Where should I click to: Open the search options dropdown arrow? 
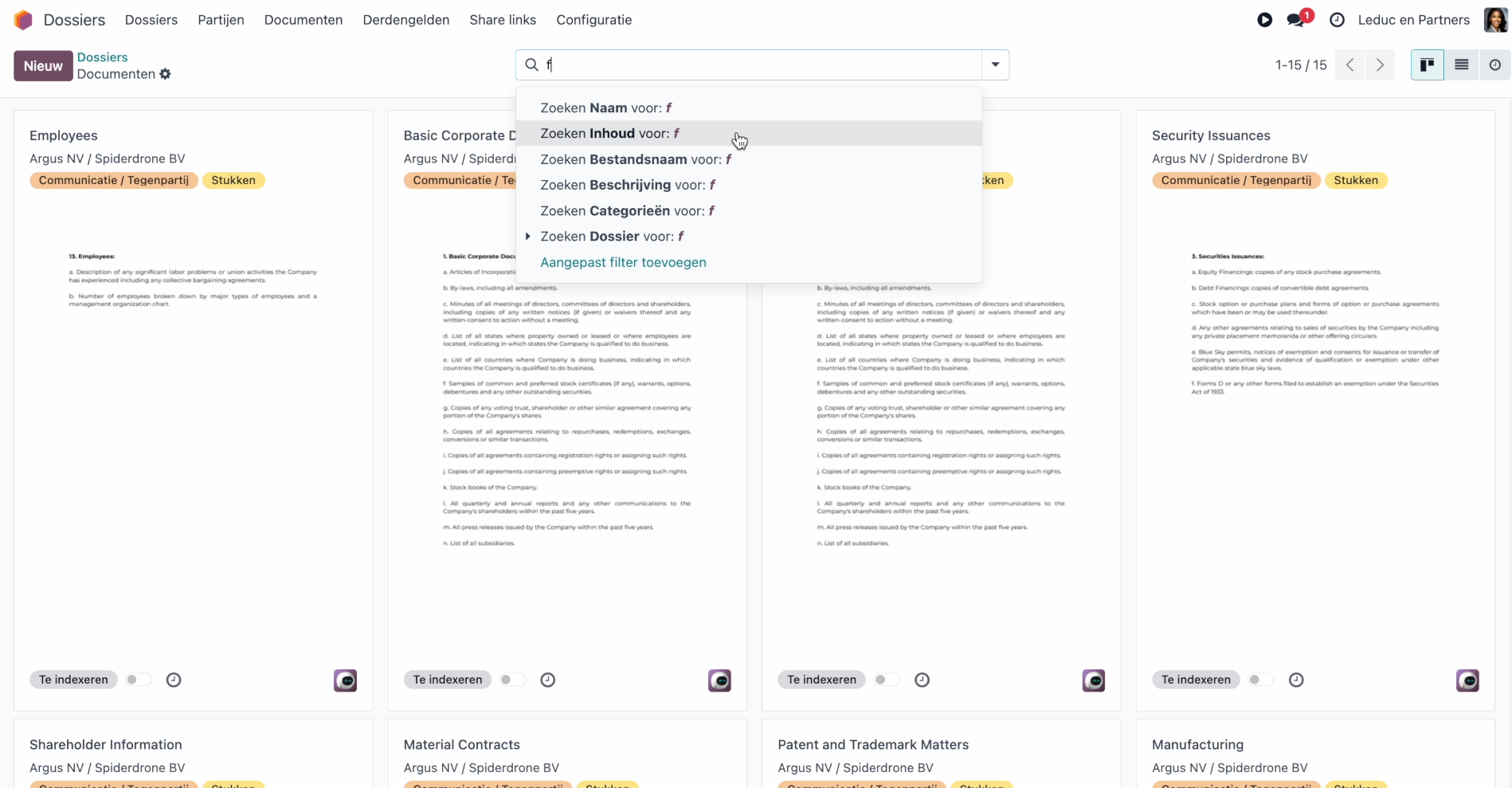tap(995, 65)
